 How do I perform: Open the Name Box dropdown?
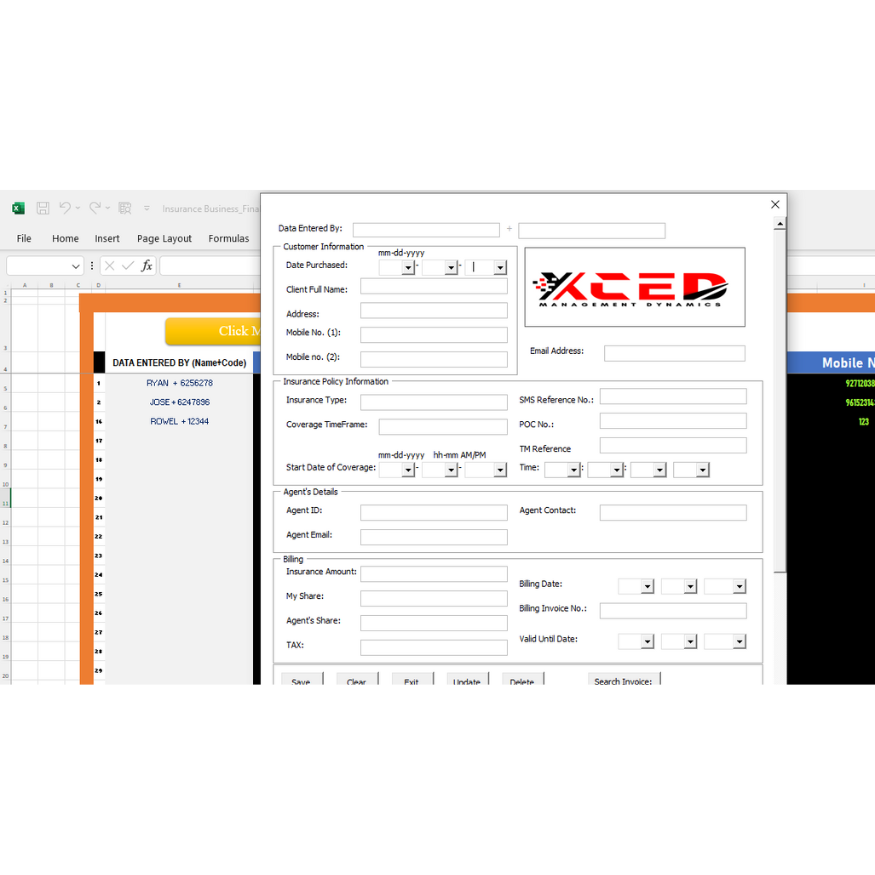coord(77,265)
